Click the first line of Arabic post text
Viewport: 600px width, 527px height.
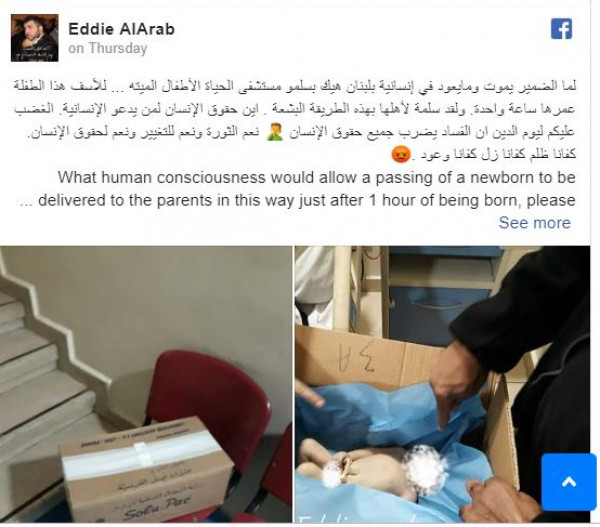tap(294, 86)
